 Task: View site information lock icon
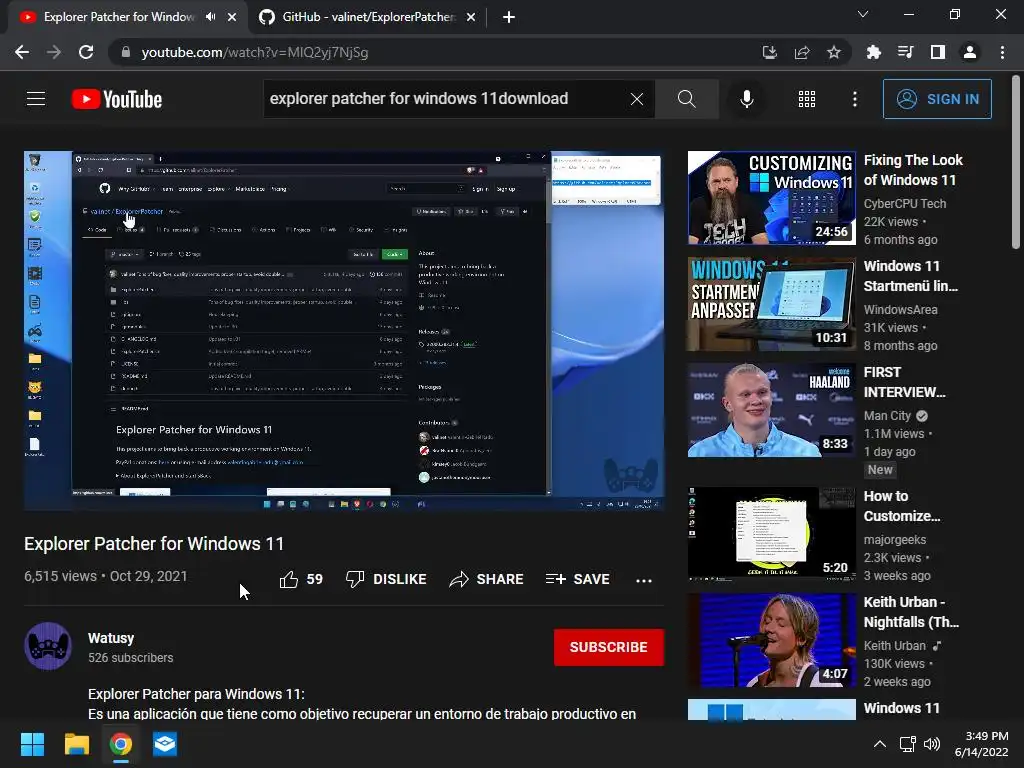pos(126,52)
